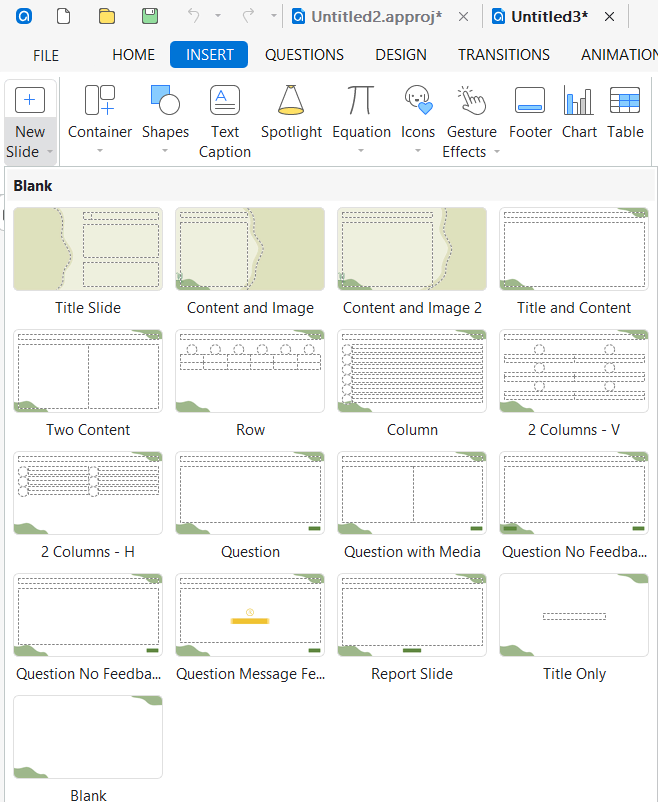Select the Title Slide layout thumbnail
The width and height of the screenshot is (658, 802).
click(x=88, y=250)
